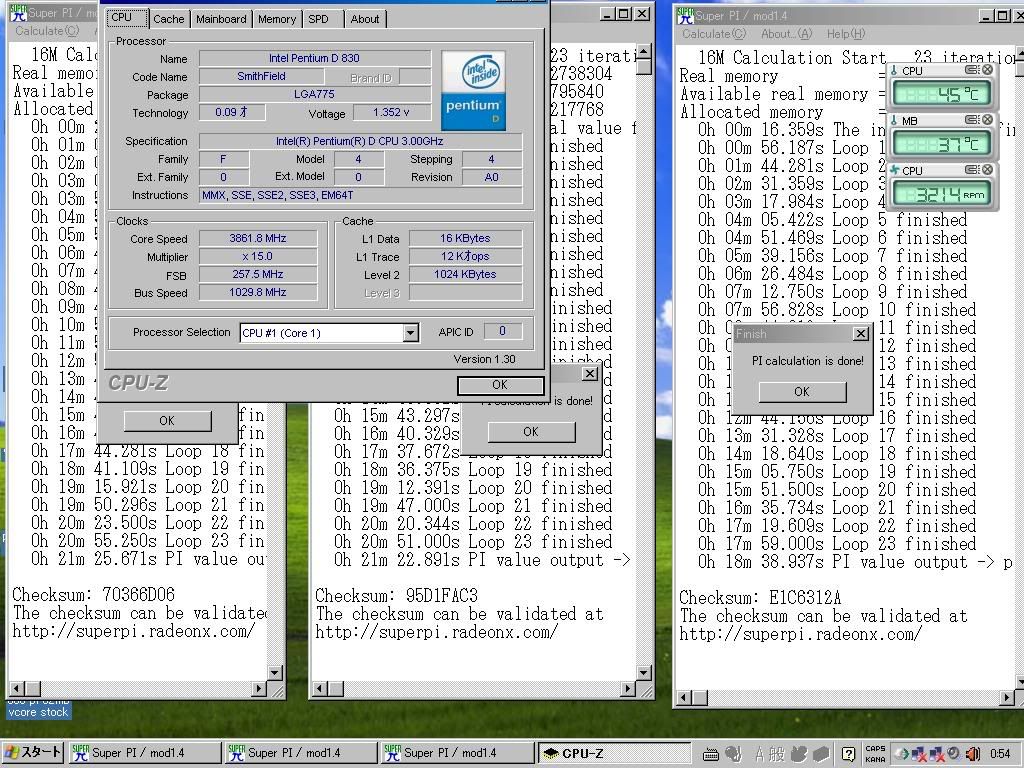
Task: Click the CPU #1 (Core 1) combo box
Action: coord(328,333)
